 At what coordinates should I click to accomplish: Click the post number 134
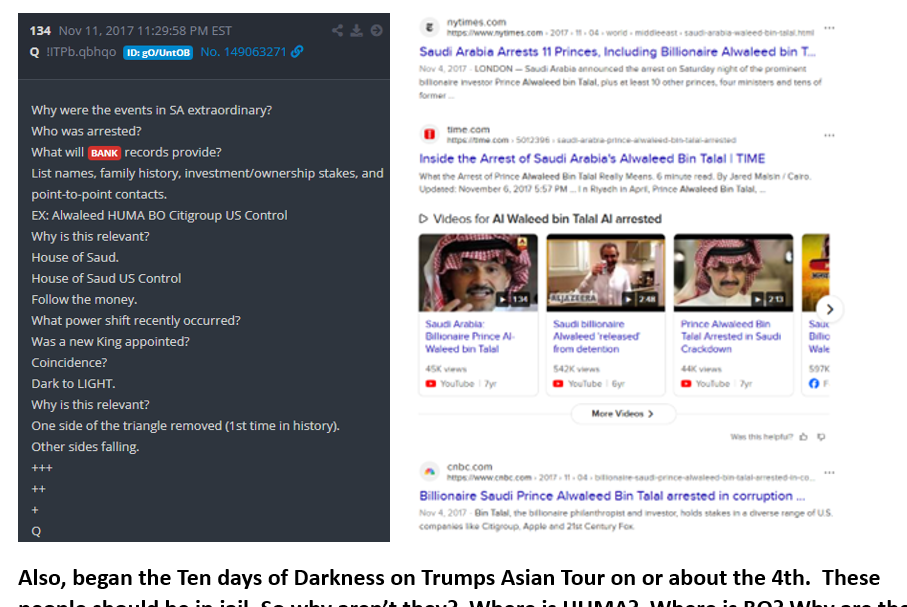pyautogui.click(x=40, y=31)
